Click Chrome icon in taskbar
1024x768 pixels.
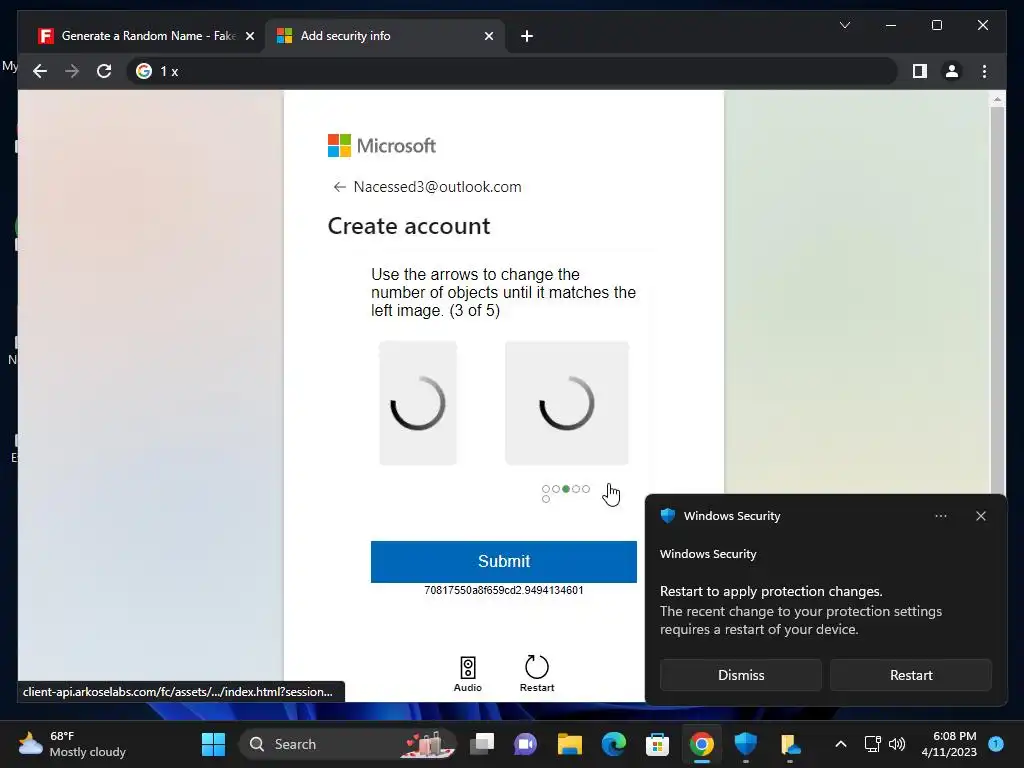pos(701,744)
